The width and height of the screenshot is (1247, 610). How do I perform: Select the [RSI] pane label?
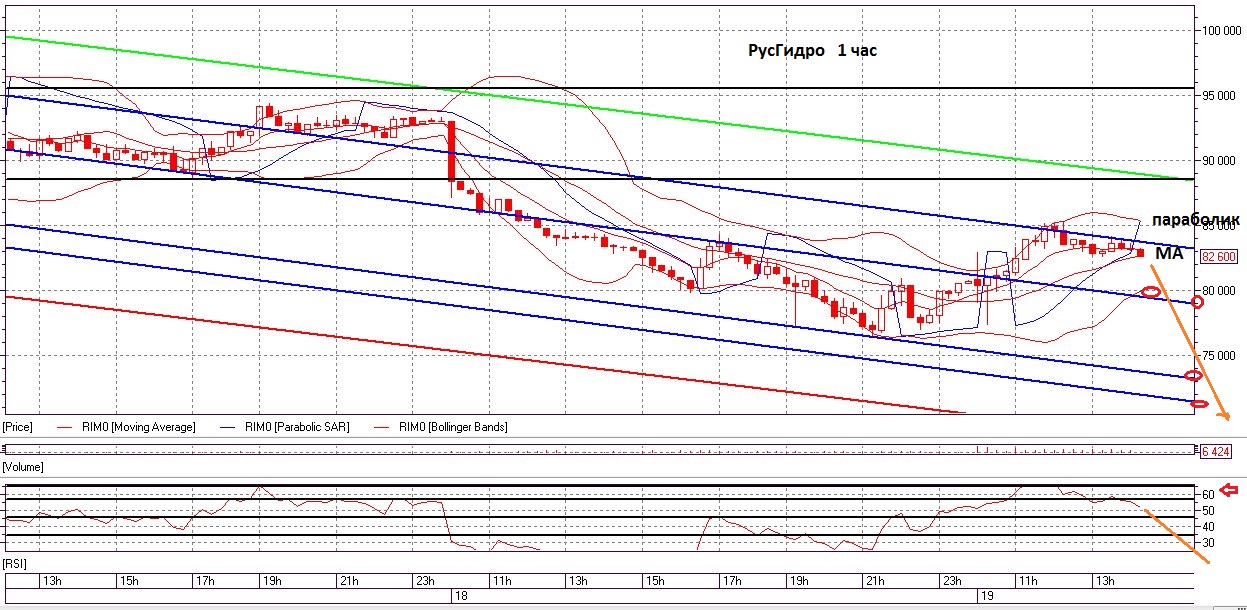(x=14, y=564)
